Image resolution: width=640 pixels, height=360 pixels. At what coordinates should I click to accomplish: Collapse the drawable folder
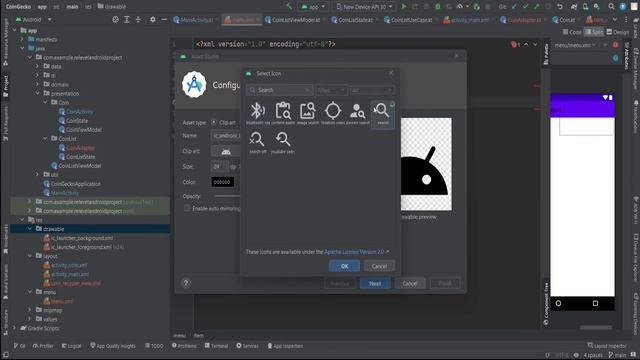pyautogui.click(x=30, y=229)
